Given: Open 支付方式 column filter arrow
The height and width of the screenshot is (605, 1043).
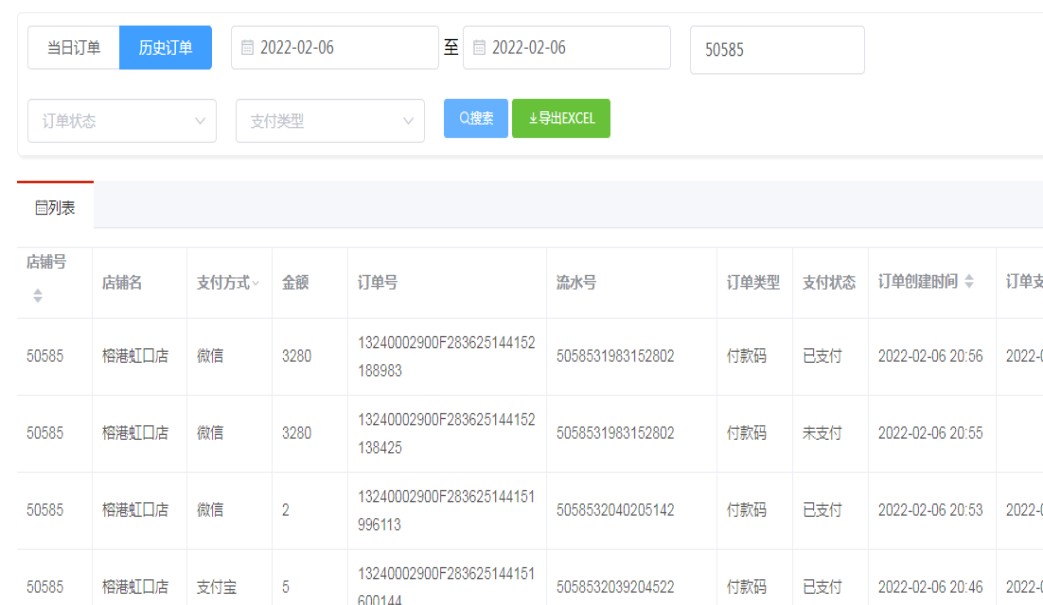Looking at the screenshot, I should [256, 284].
